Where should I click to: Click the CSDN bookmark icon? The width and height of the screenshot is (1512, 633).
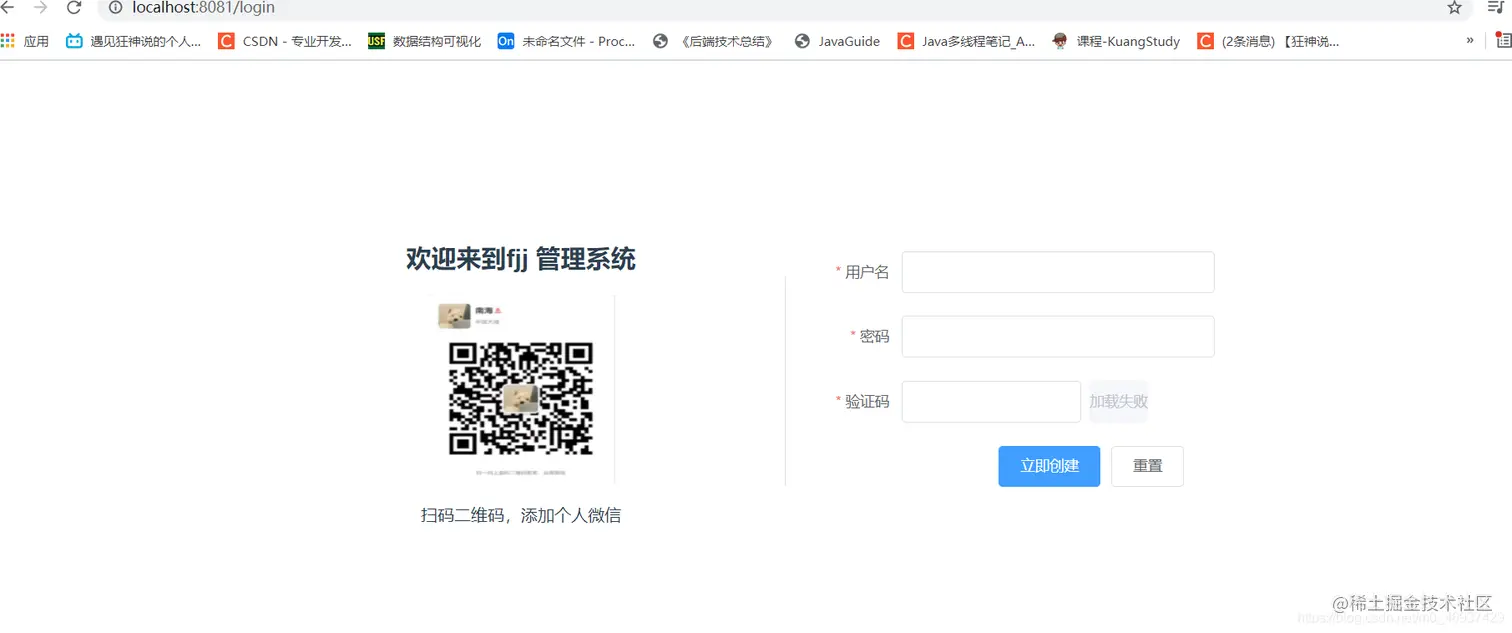pyautogui.click(x=228, y=41)
